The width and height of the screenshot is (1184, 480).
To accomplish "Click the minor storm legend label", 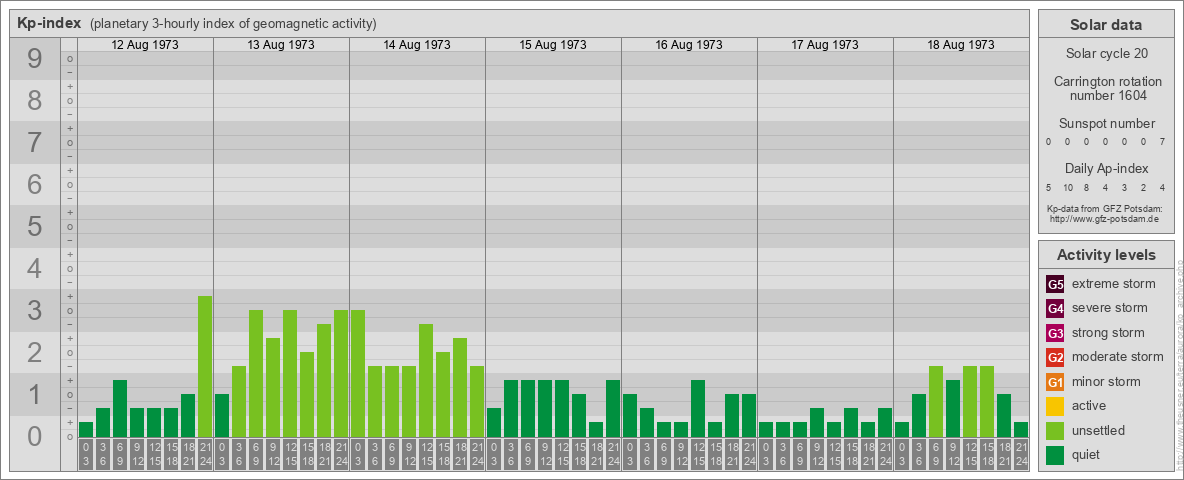I will (1106, 382).
